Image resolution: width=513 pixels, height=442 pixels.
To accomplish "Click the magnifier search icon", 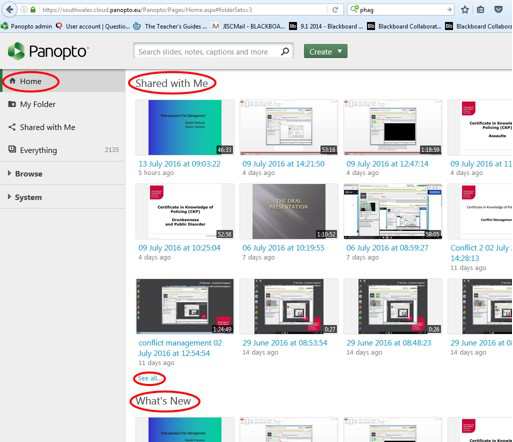I will point(285,51).
